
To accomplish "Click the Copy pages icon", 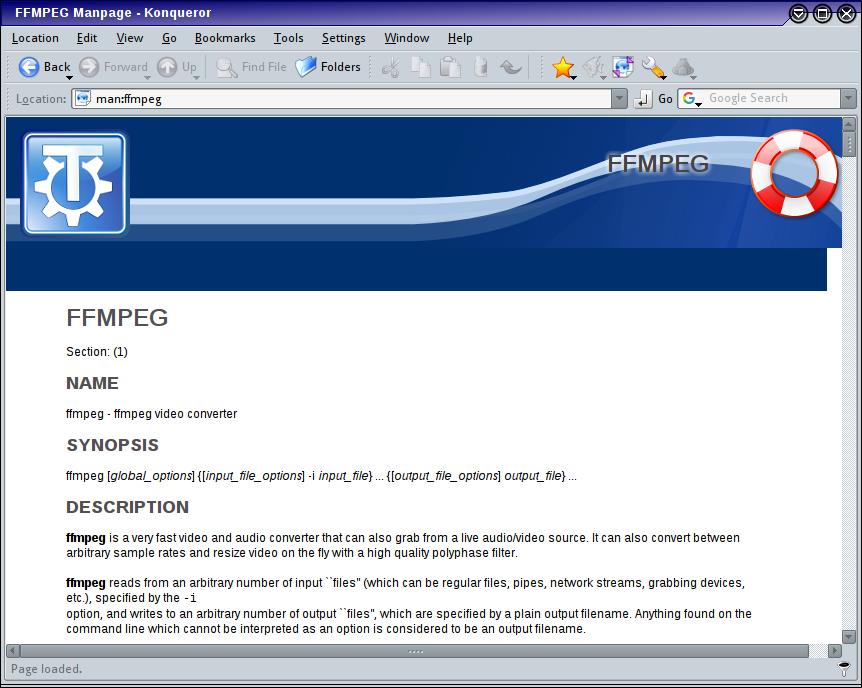I will pyautogui.click(x=421, y=67).
